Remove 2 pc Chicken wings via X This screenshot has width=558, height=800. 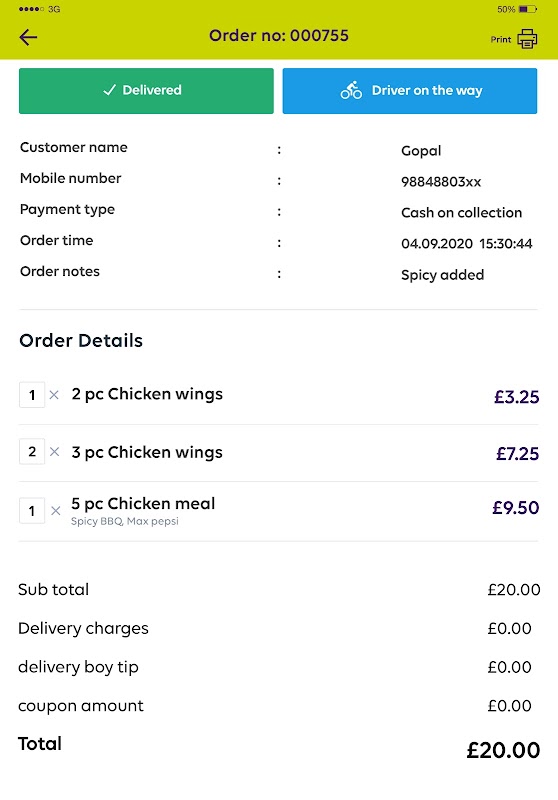pyautogui.click(x=54, y=394)
